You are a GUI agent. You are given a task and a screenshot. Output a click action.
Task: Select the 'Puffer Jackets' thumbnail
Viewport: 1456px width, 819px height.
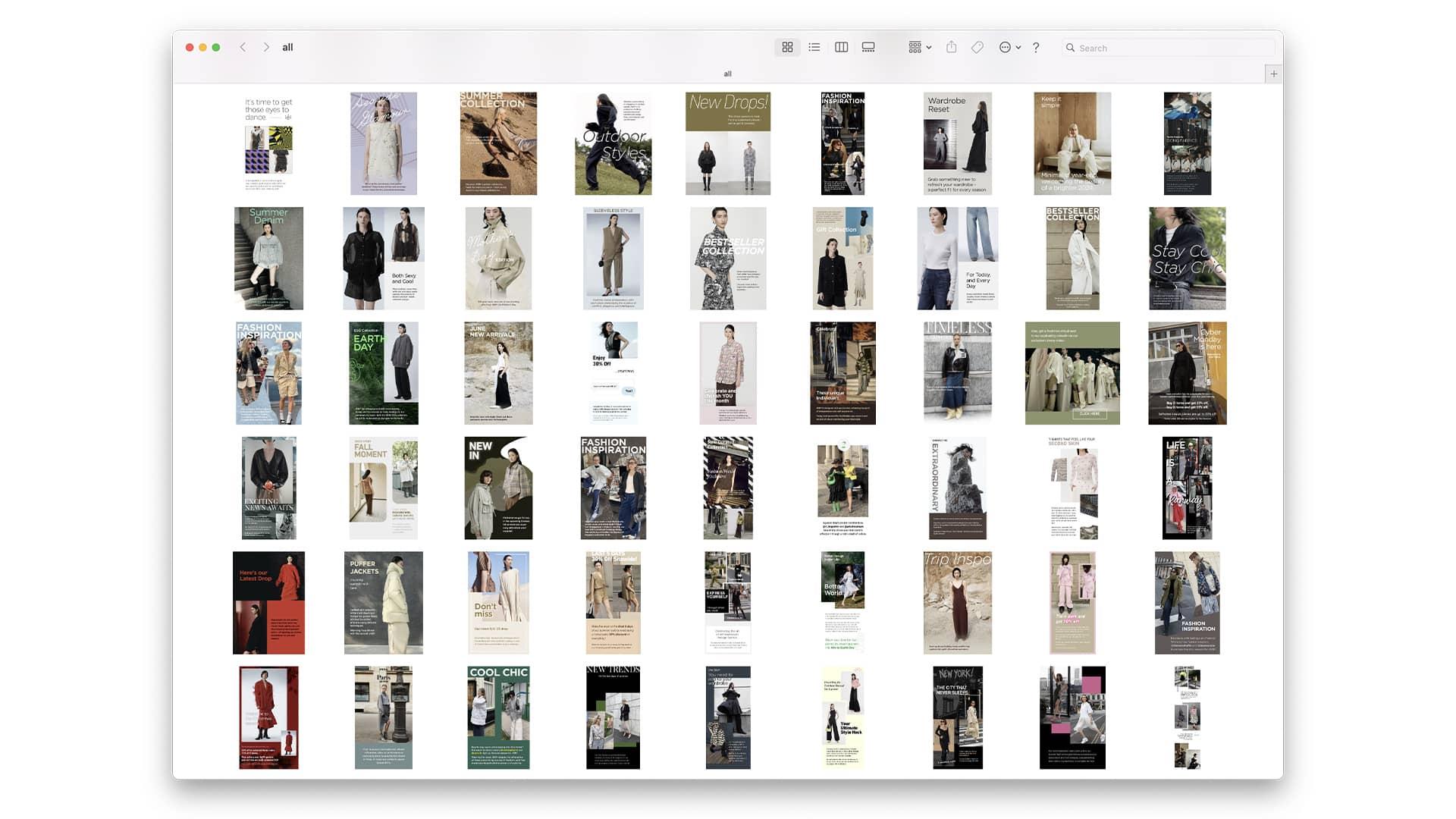(384, 603)
